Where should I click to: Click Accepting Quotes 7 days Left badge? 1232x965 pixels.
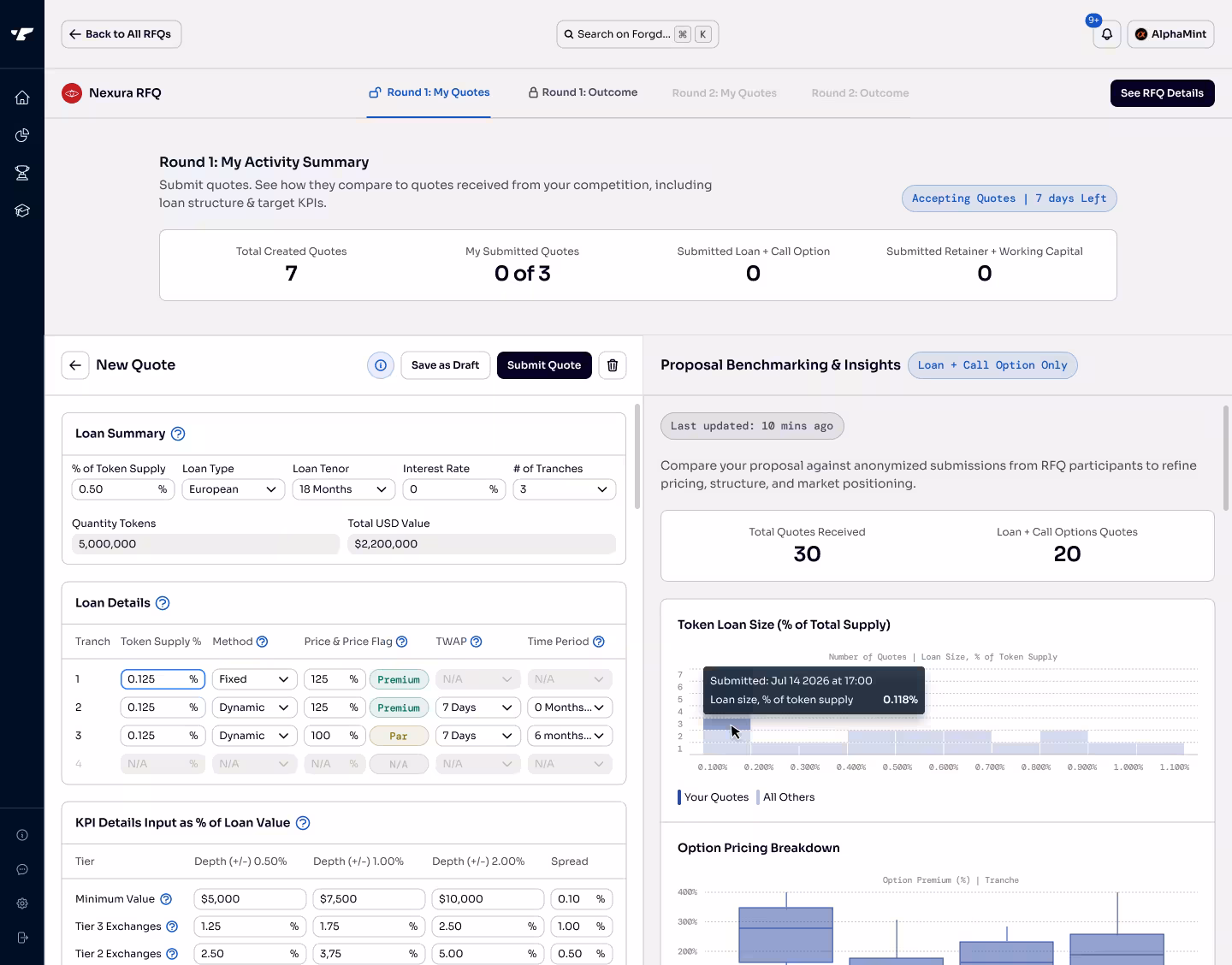coord(1009,198)
